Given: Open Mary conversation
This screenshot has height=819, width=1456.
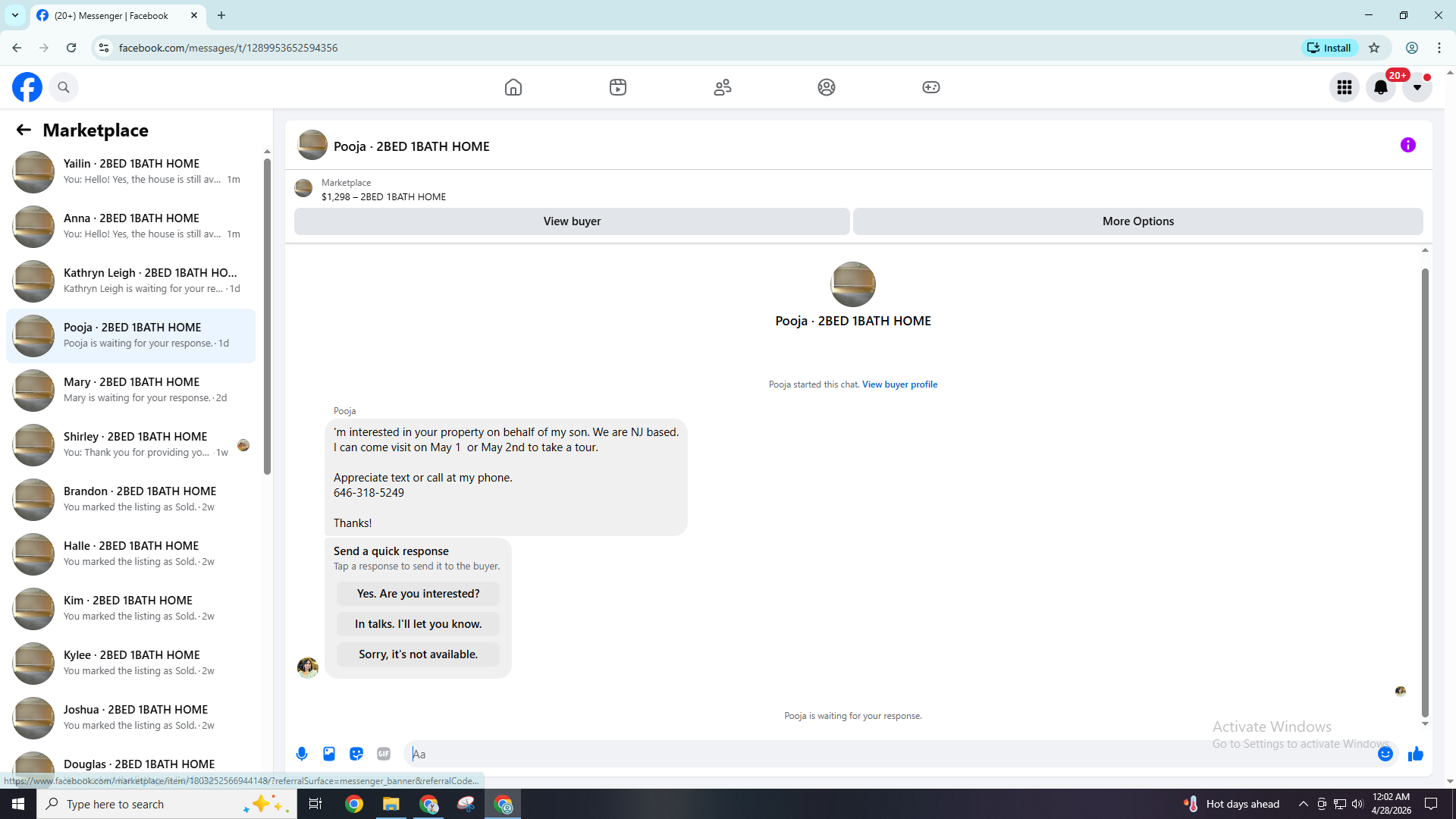Looking at the screenshot, I should coord(131,390).
